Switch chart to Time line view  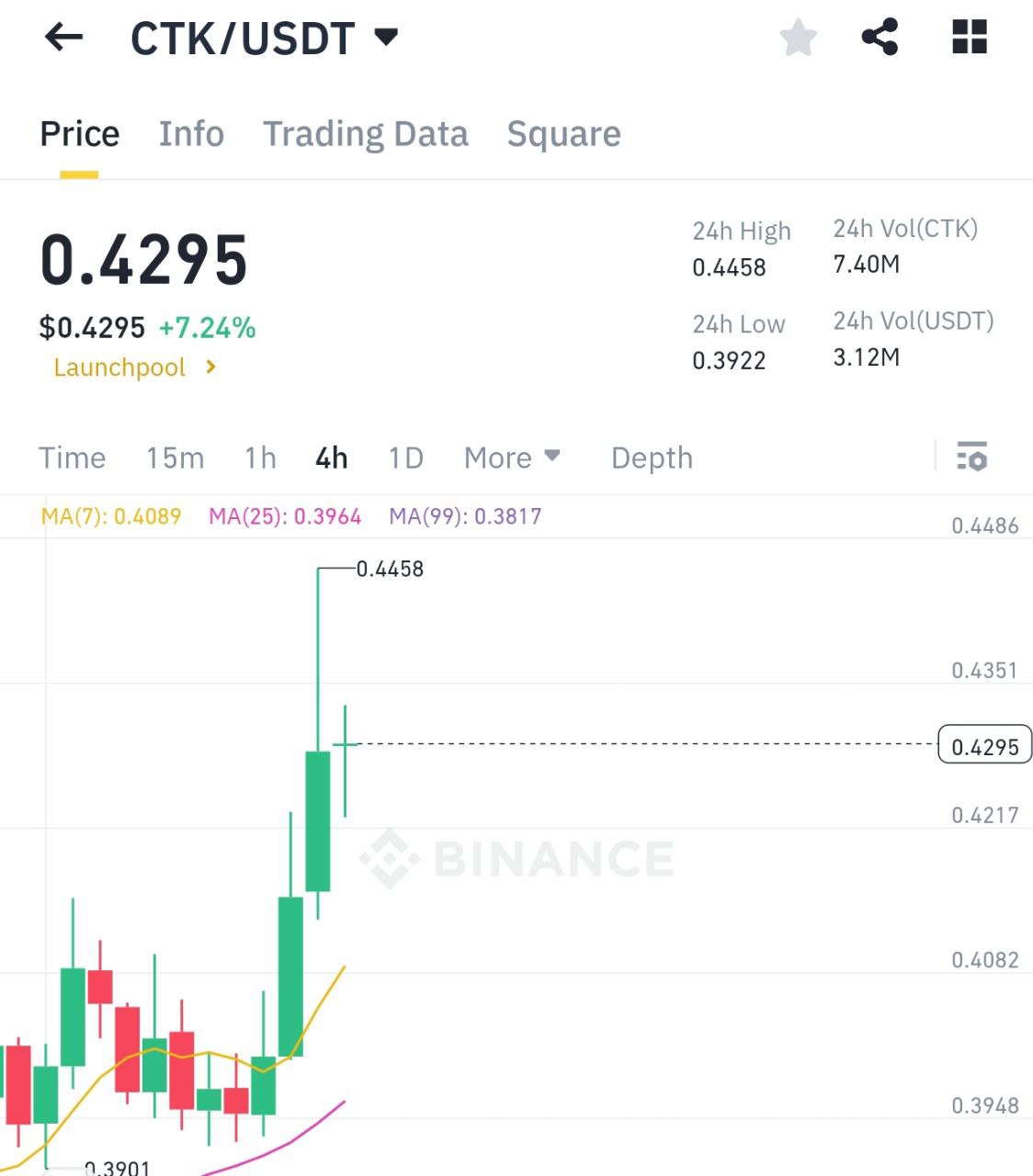pos(72,458)
